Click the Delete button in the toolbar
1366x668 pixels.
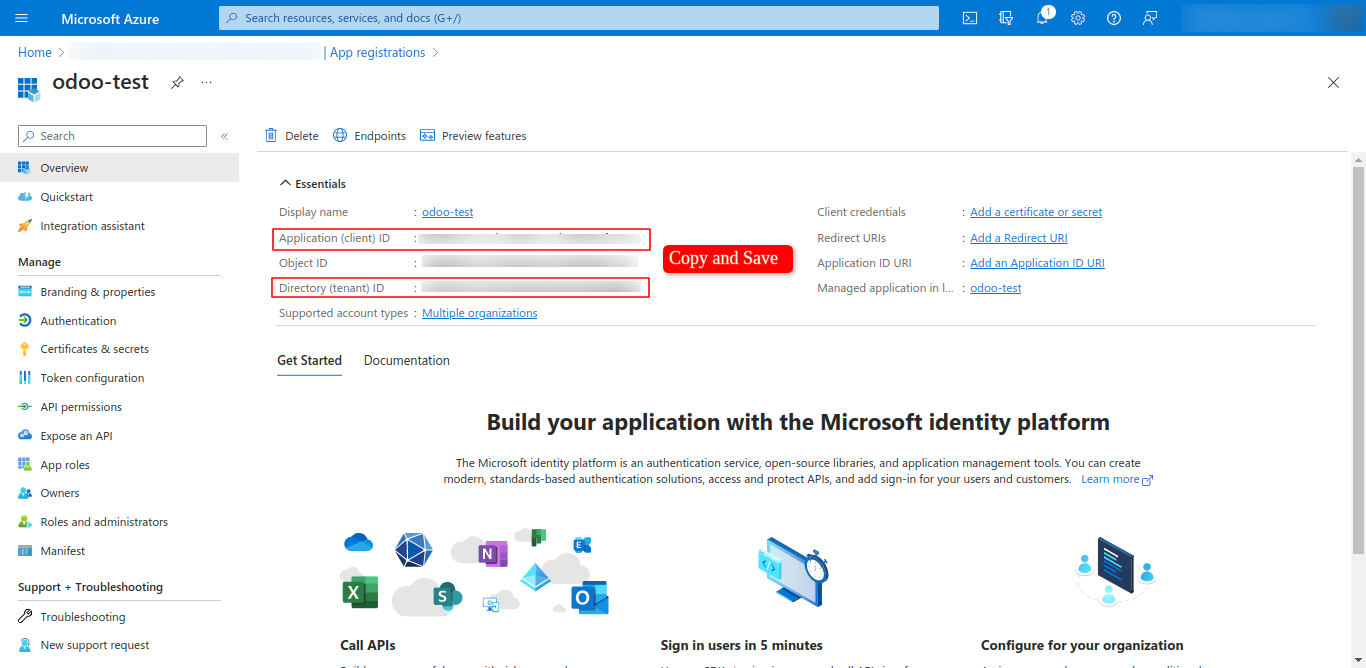[x=291, y=136]
